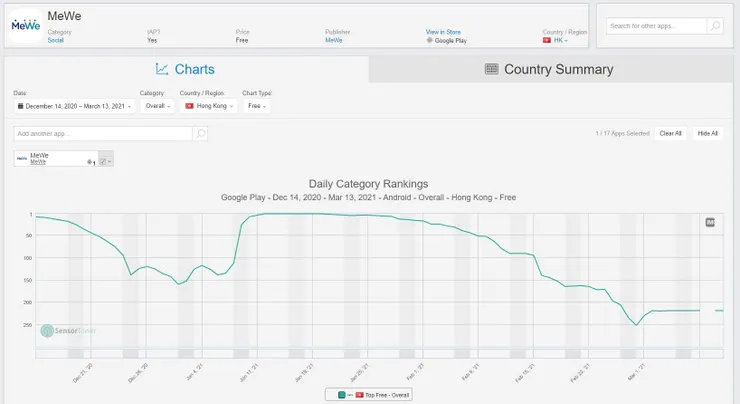Open the Category dropdown set to Overall
This screenshot has width=740, height=404.
155,105
